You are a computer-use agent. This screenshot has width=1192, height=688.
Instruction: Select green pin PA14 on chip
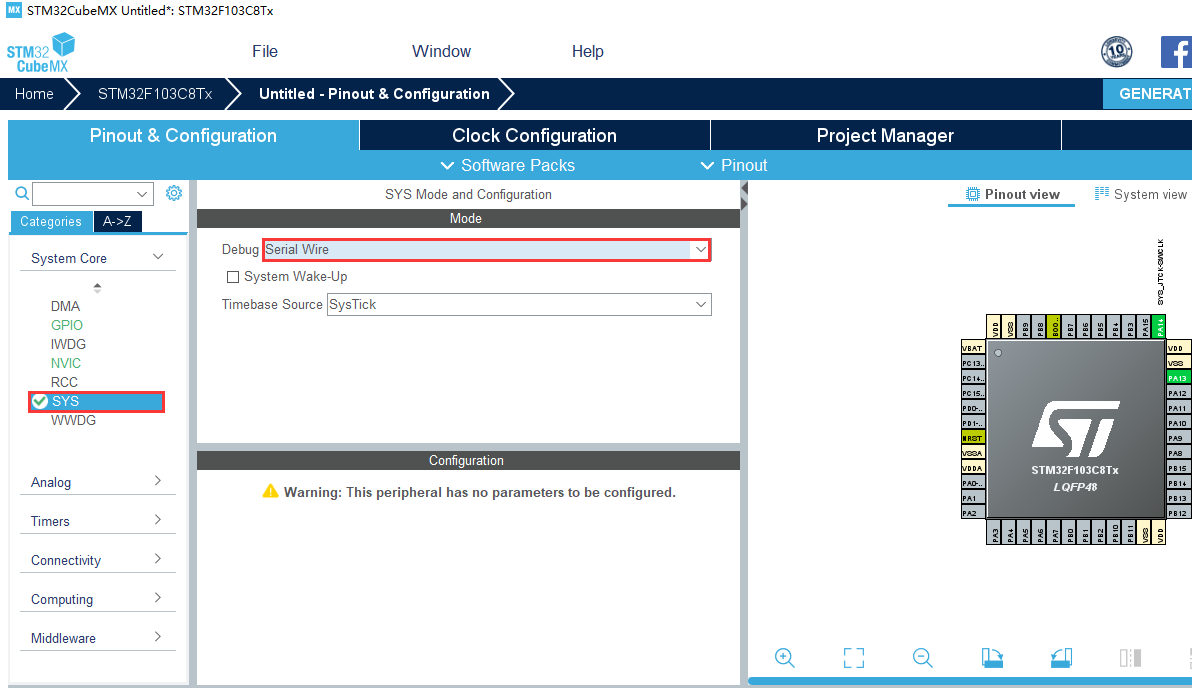(1159, 326)
